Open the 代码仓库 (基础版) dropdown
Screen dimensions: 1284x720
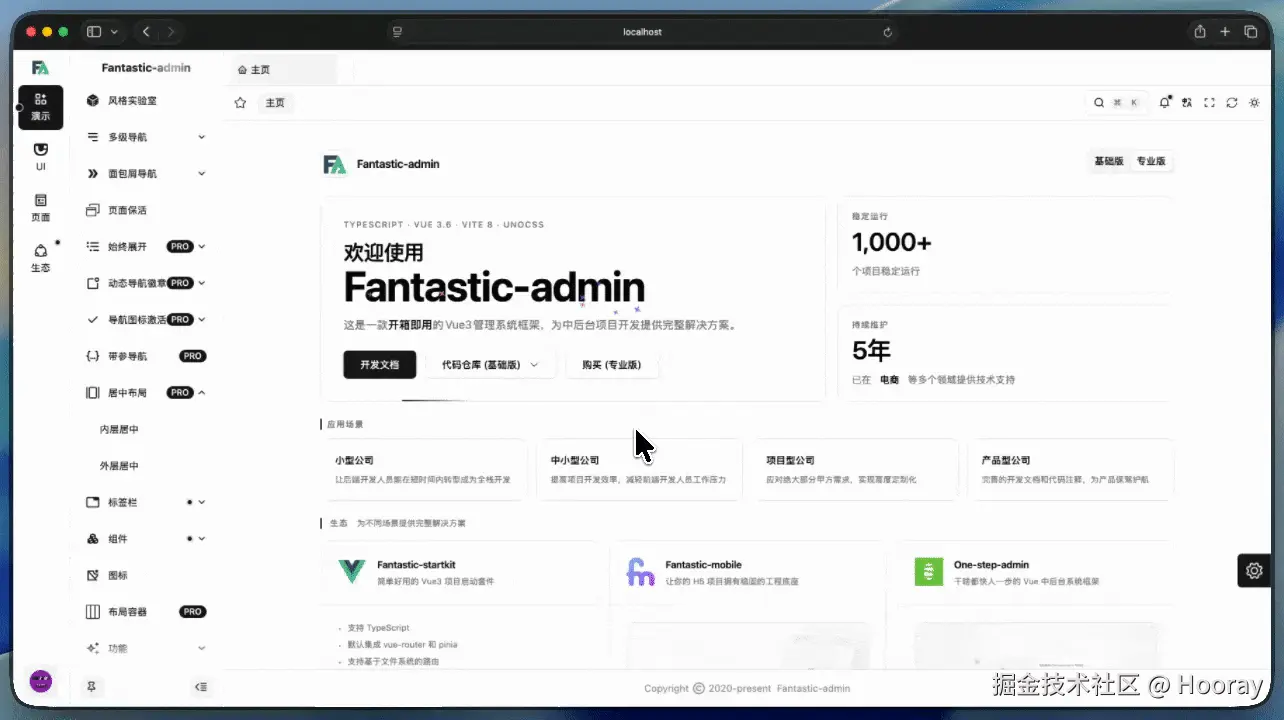490,365
